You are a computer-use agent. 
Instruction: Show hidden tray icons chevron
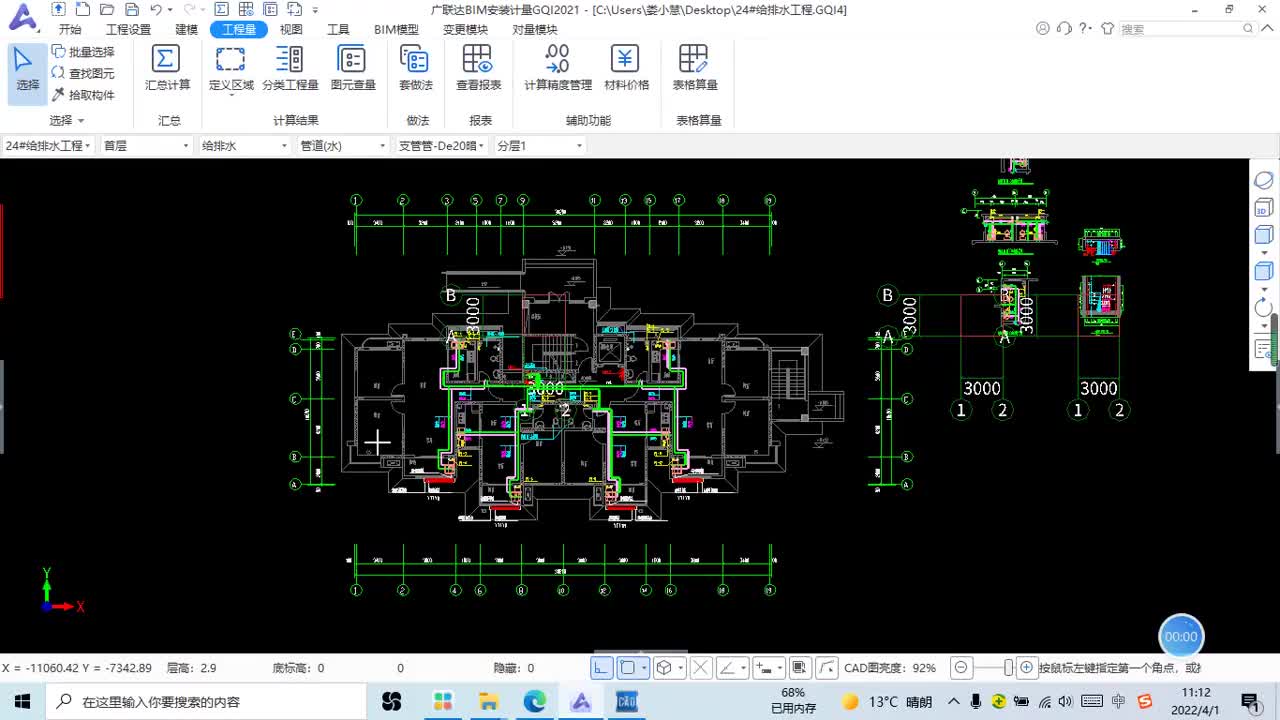coord(954,702)
